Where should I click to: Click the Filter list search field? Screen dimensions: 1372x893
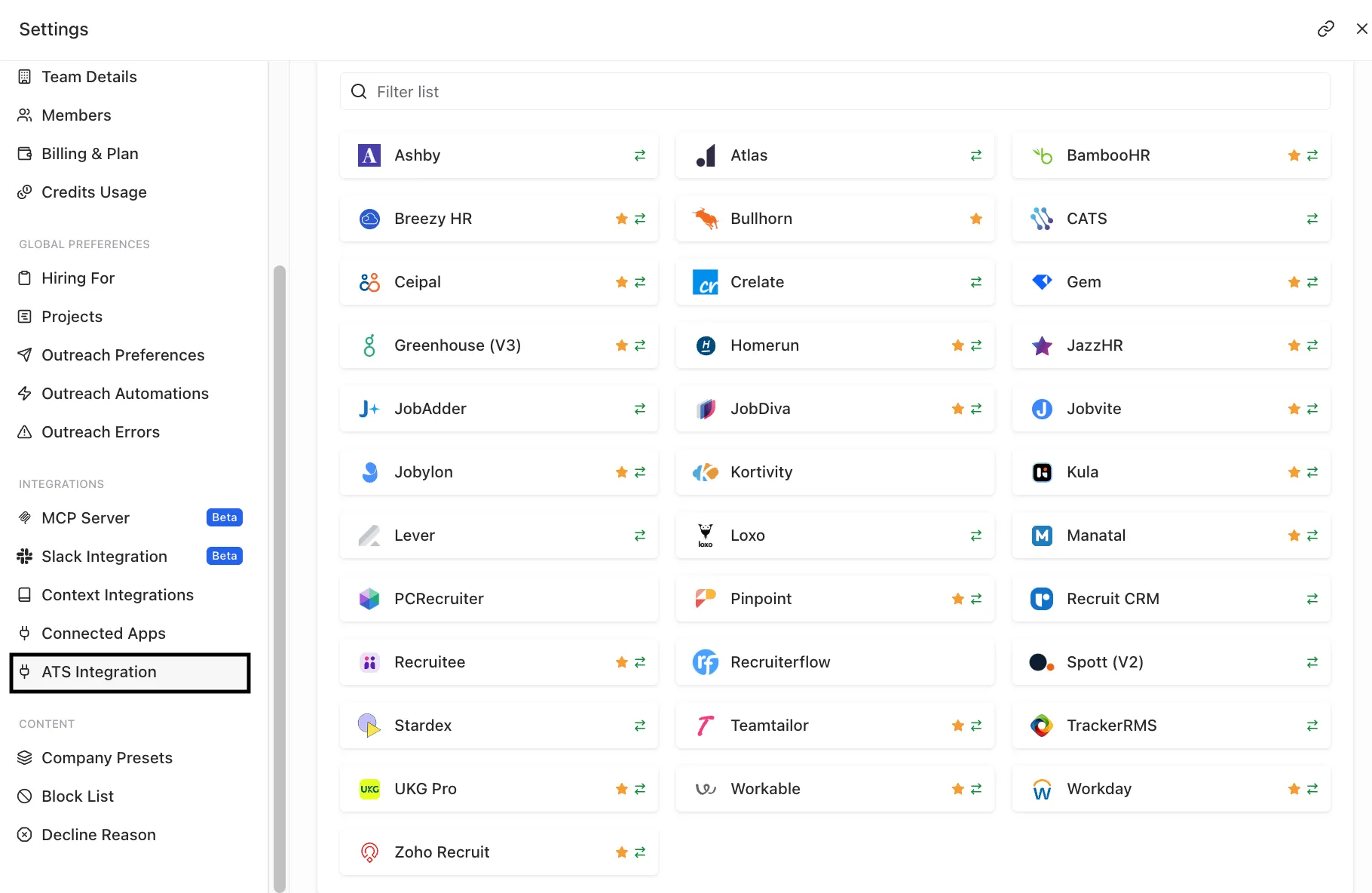point(835,91)
